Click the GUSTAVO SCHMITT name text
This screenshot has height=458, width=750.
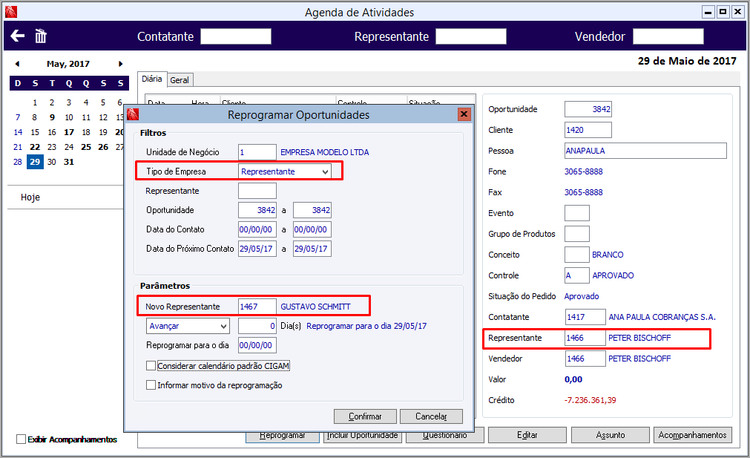[315, 306]
